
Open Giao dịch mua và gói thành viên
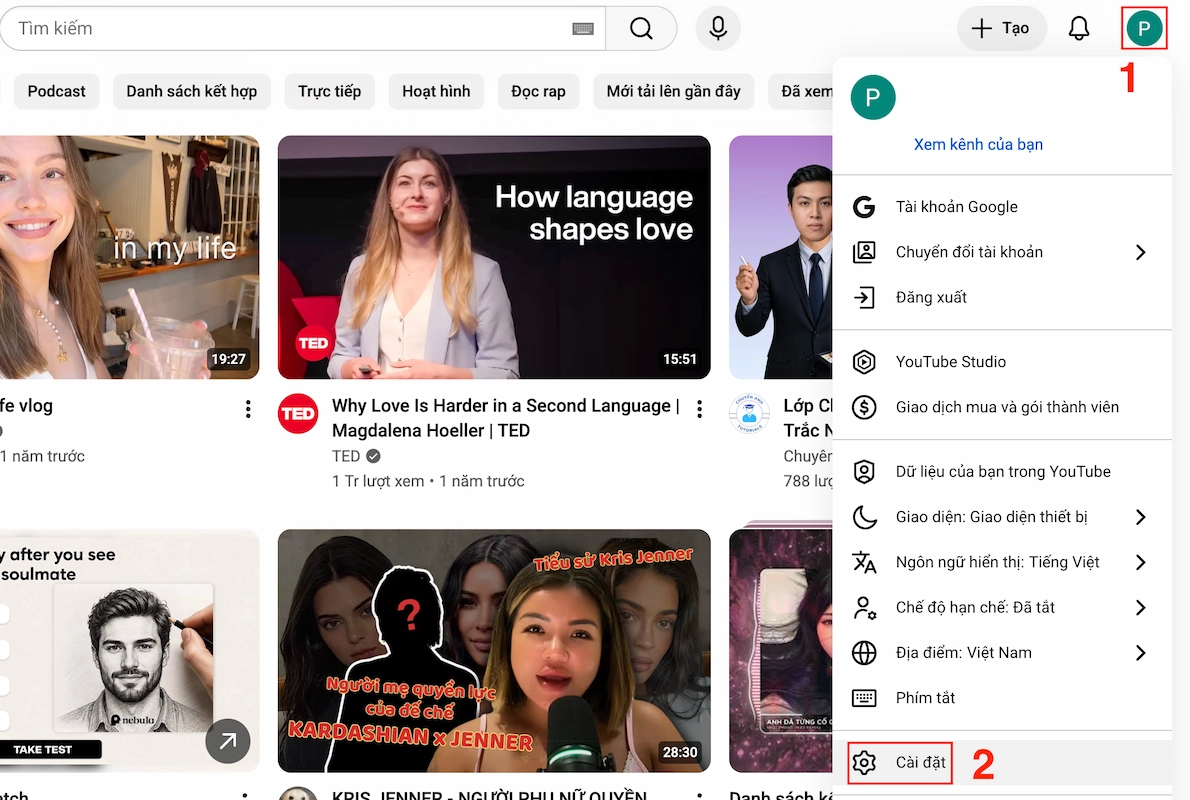click(x=1002, y=408)
